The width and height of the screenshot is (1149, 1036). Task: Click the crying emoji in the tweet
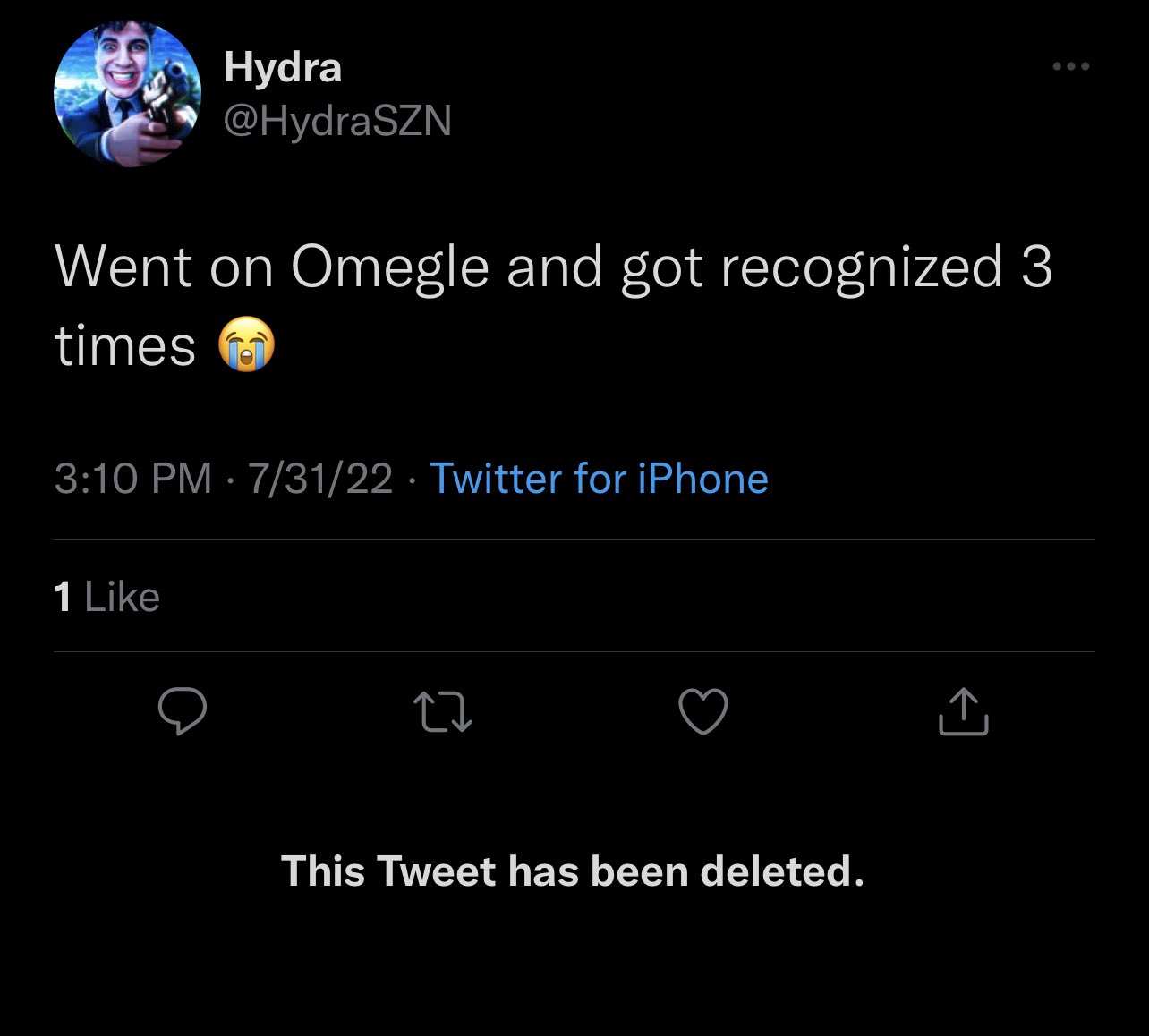(247, 346)
